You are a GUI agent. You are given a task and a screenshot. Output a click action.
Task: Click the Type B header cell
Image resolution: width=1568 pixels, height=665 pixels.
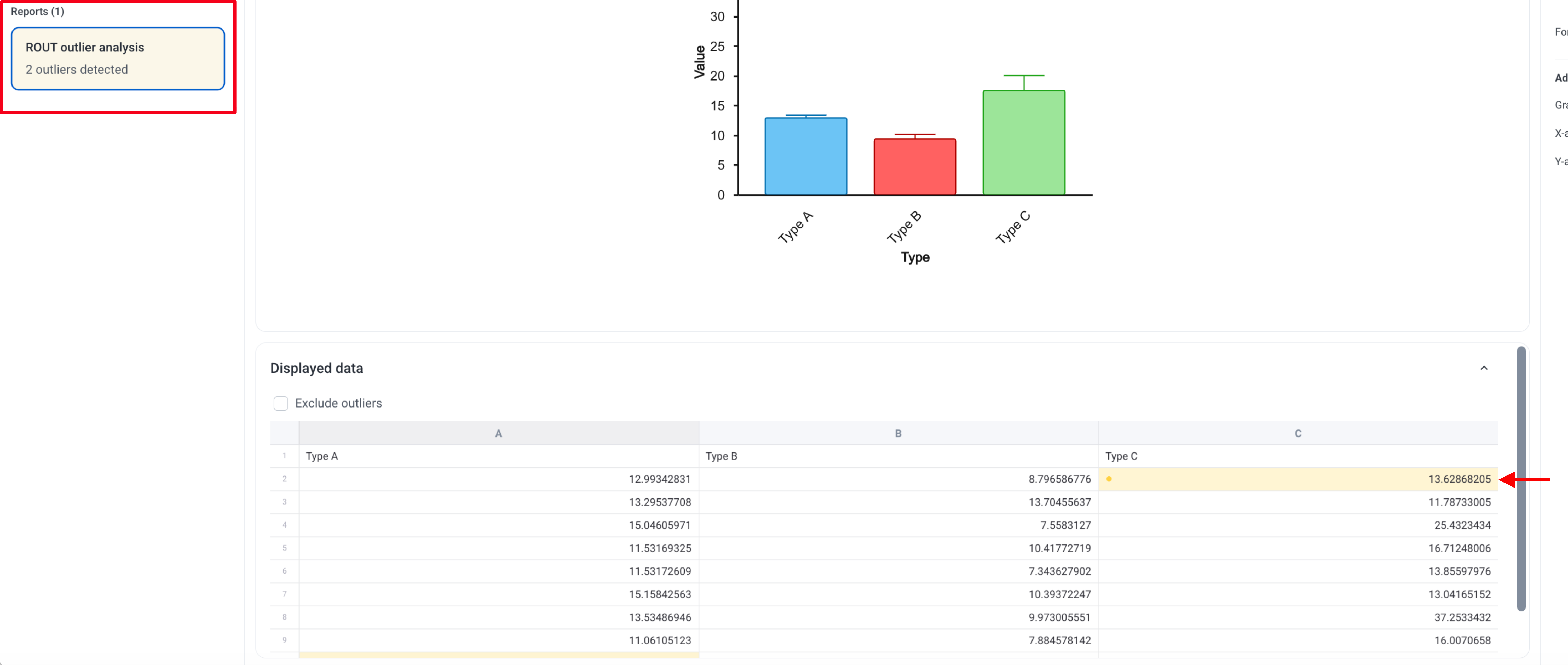(x=898, y=456)
